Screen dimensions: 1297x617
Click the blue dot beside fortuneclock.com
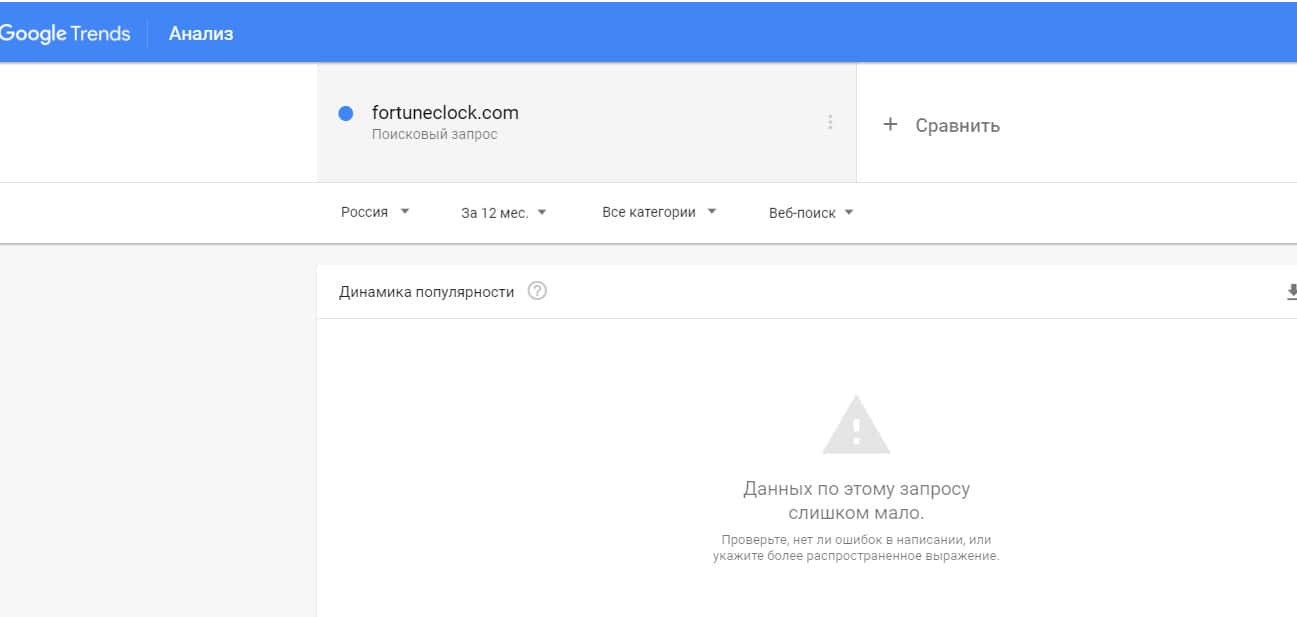tap(346, 114)
